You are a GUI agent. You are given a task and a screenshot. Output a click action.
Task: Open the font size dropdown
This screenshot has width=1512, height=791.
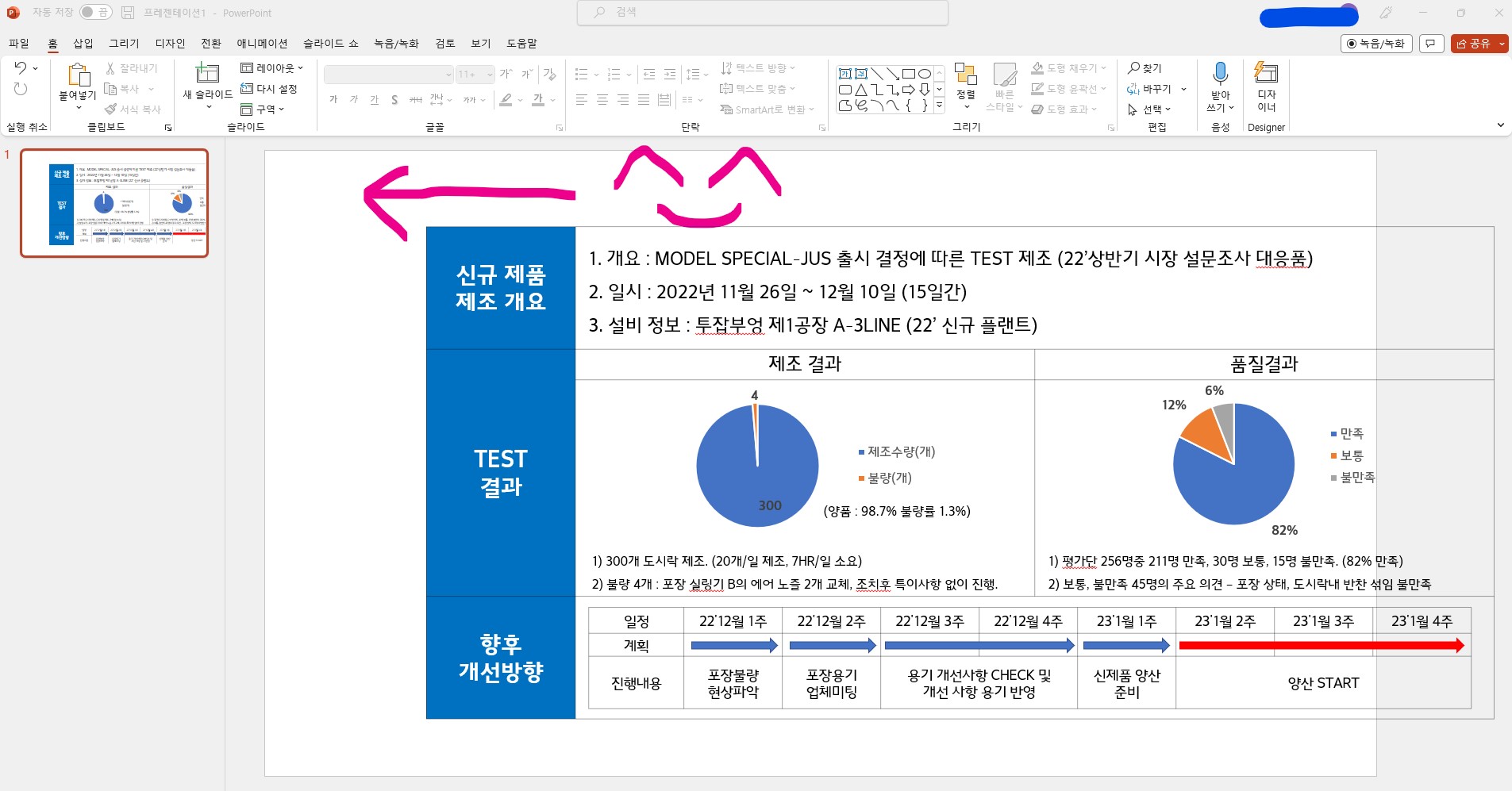pos(490,75)
